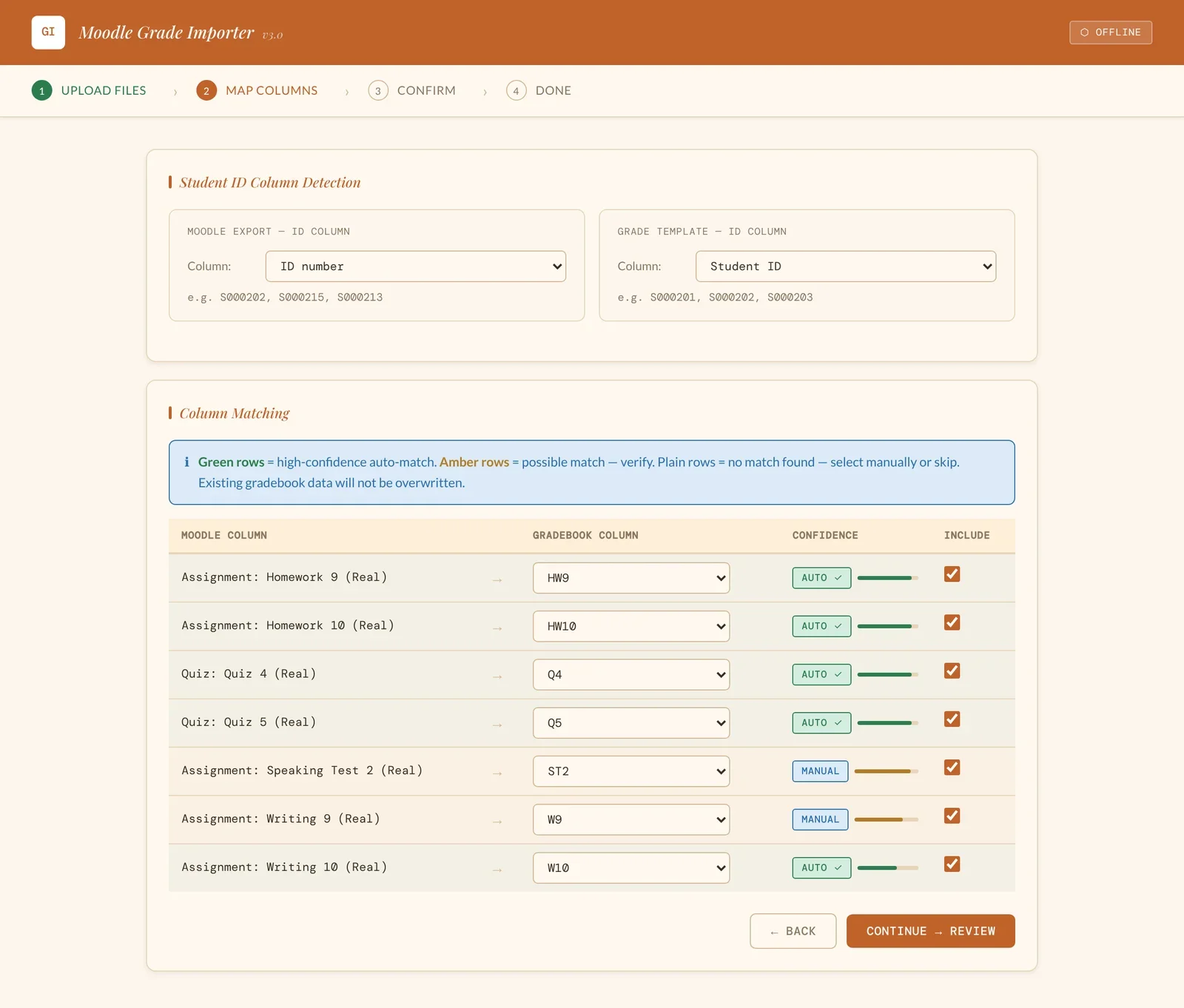
Task: Open the grade template Student ID dropdown
Action: click(x=846, y=266)
